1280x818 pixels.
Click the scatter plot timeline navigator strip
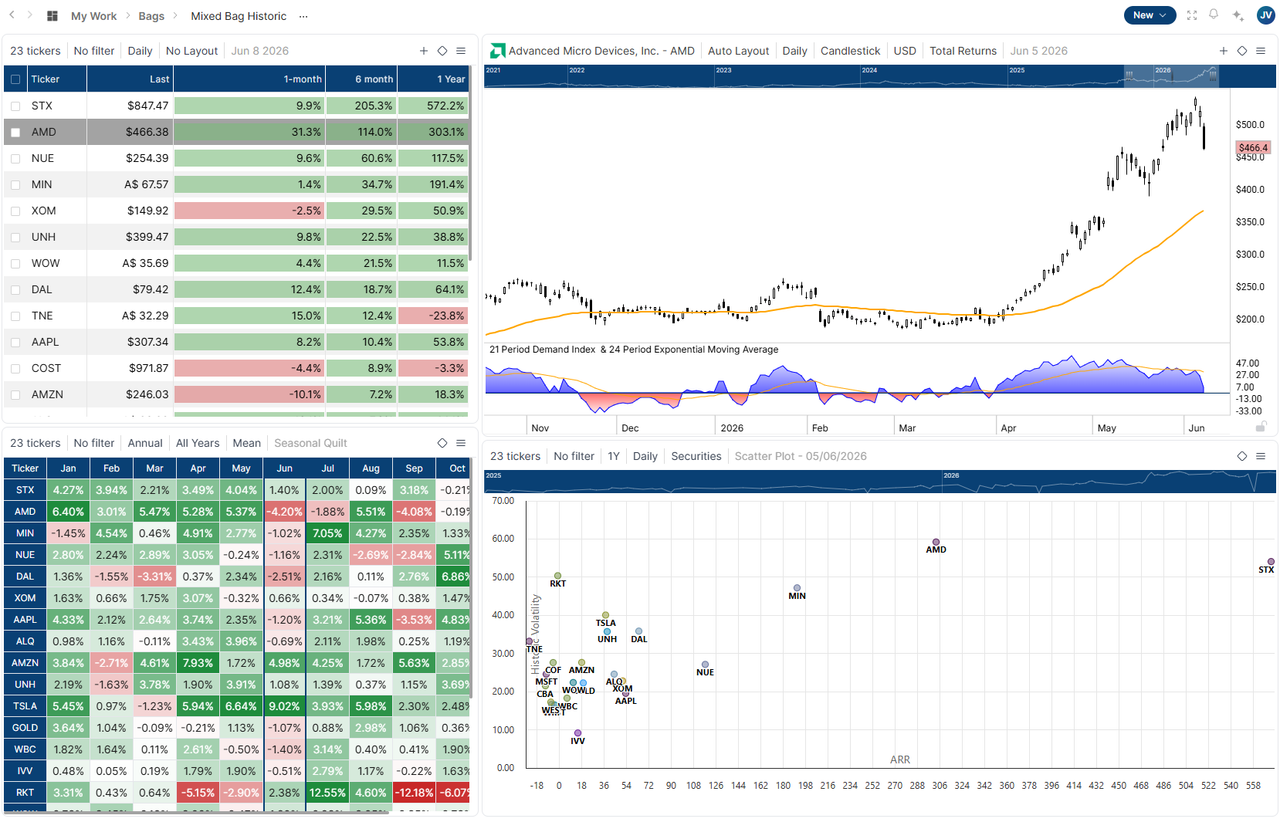click(x=881, y=481)
